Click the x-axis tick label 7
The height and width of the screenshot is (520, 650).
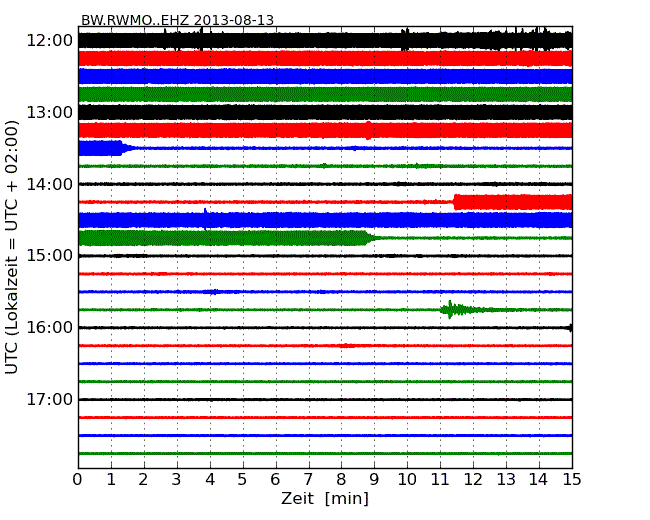click(308, 480)
